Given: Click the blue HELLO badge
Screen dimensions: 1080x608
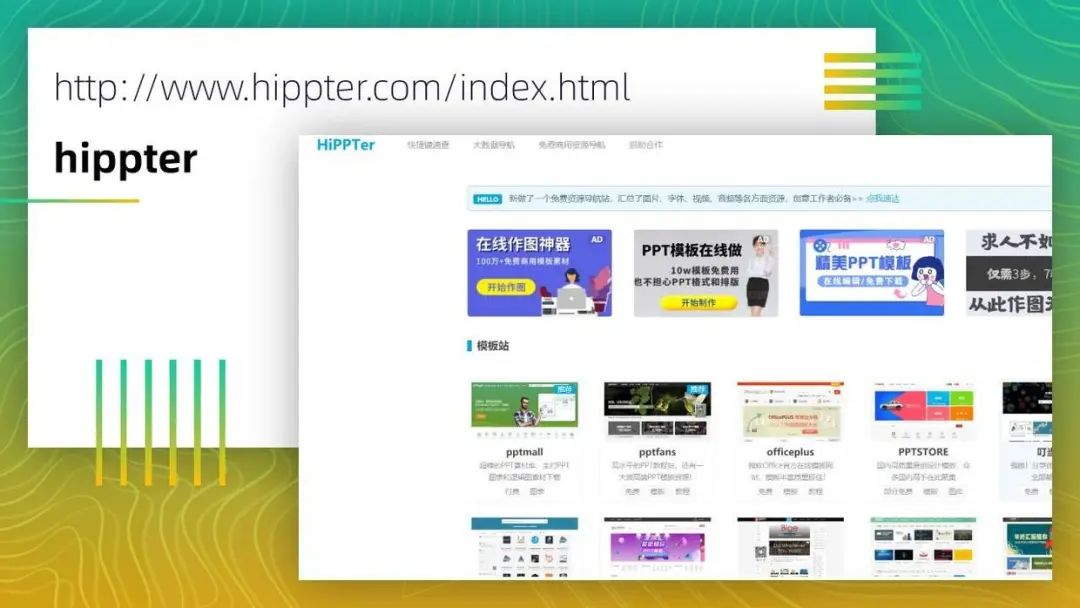Looking at the screenshot, I should point(488,199).
